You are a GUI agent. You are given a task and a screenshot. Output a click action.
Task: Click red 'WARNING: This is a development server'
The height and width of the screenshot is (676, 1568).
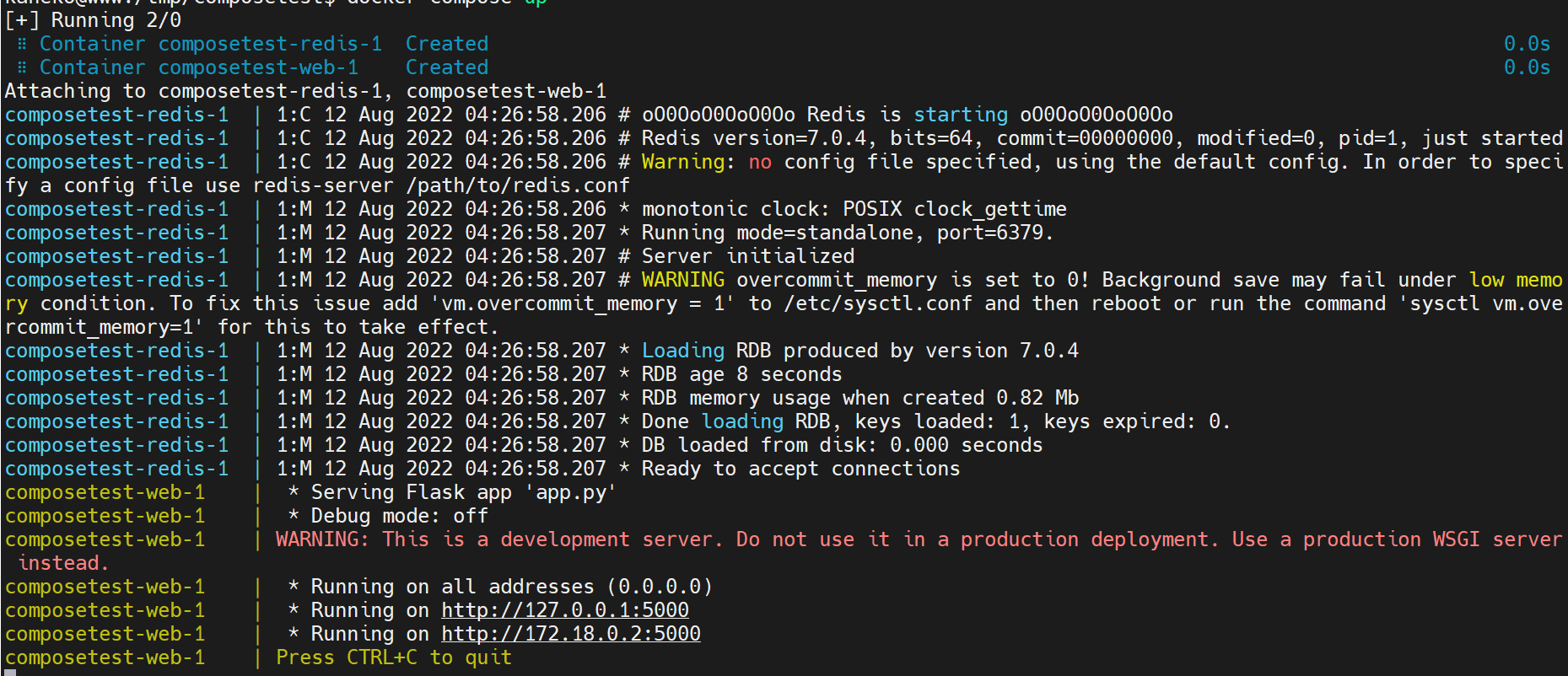click(x=498, y=539)
